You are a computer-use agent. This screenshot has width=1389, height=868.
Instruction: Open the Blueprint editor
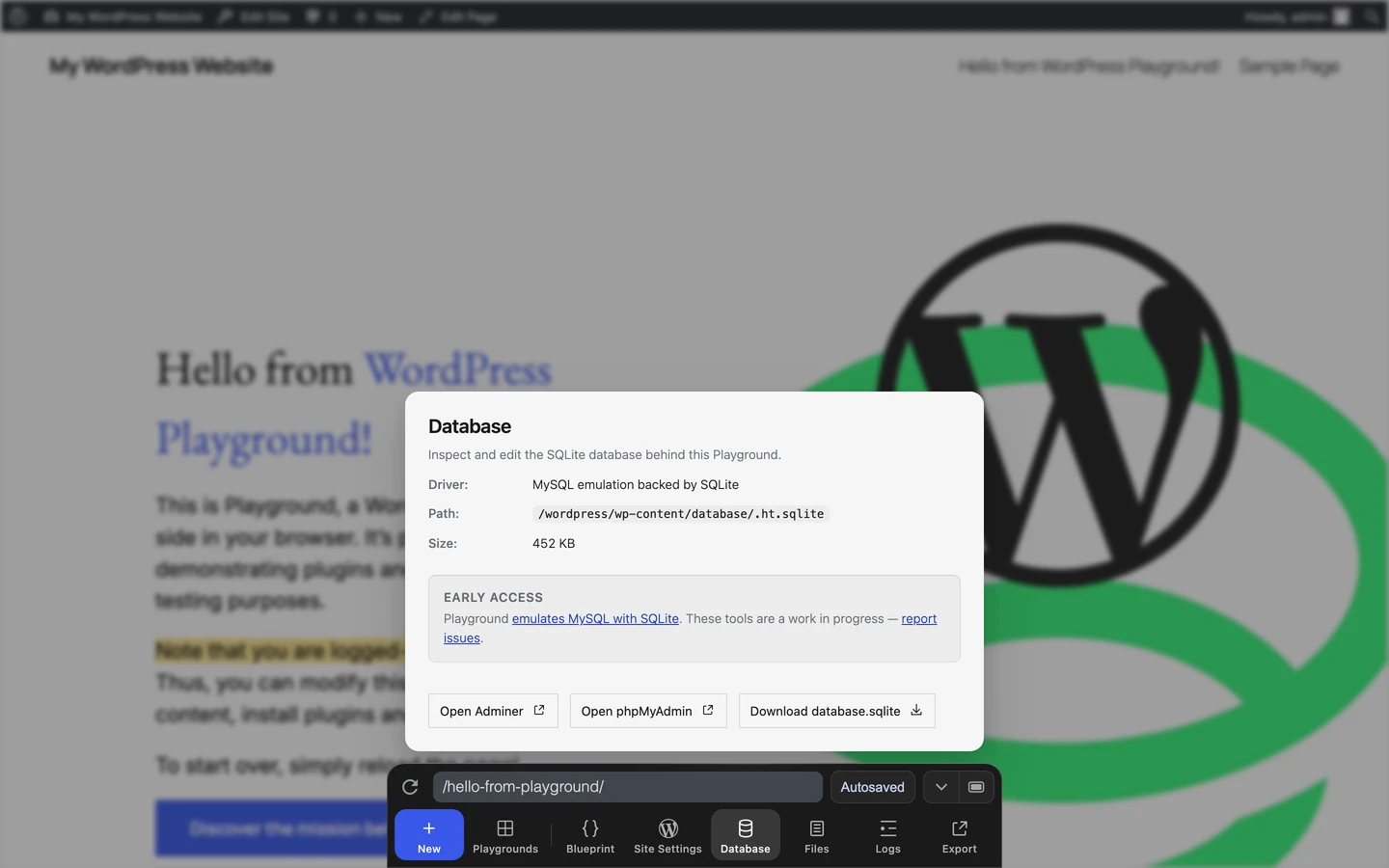(590, 835)
